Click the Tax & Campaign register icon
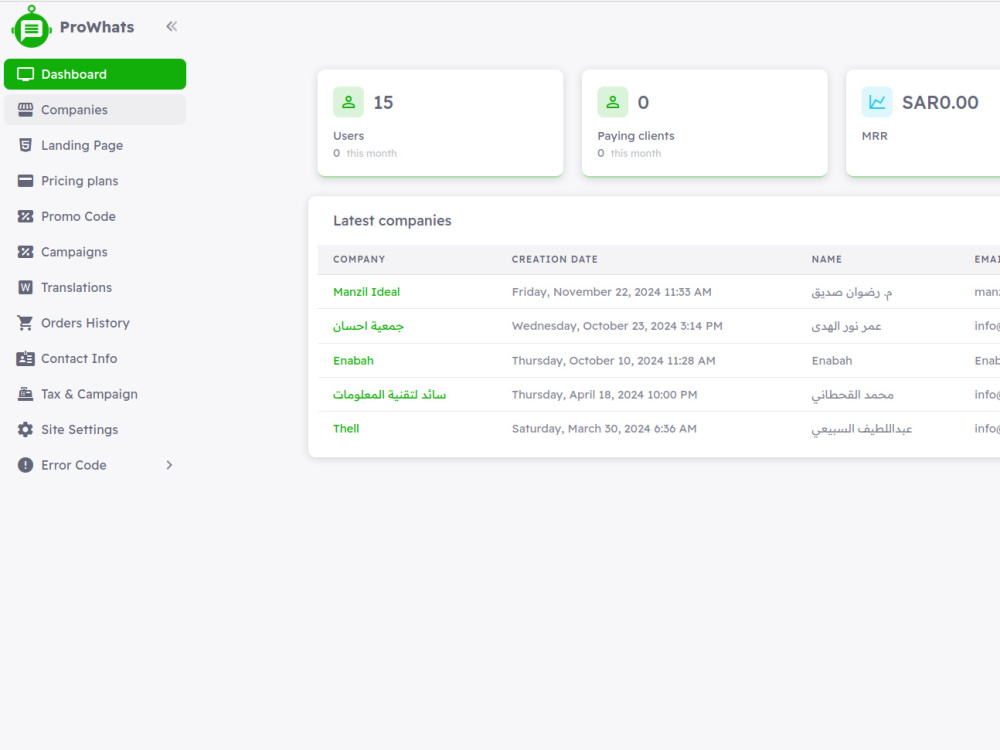This screenshot has width=1000, height=750. (x=26, y=394)
